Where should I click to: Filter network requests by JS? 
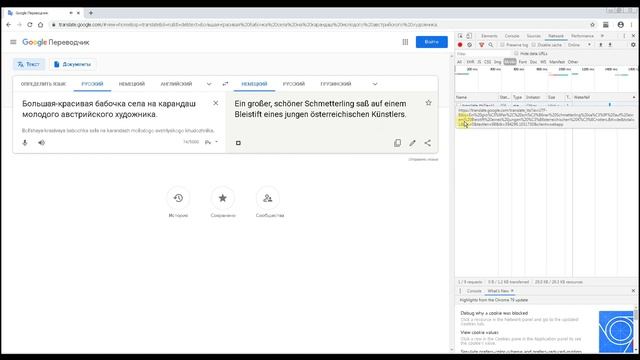479,62
